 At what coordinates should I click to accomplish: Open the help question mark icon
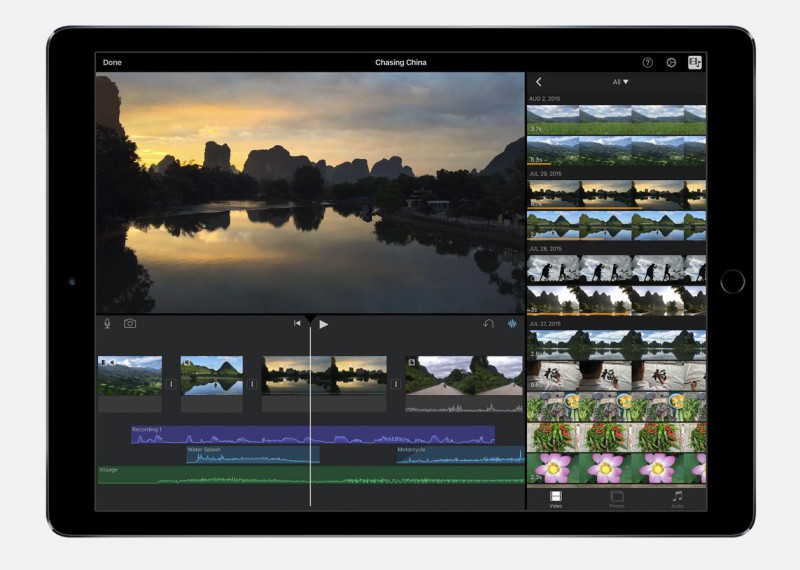[647, 62]
